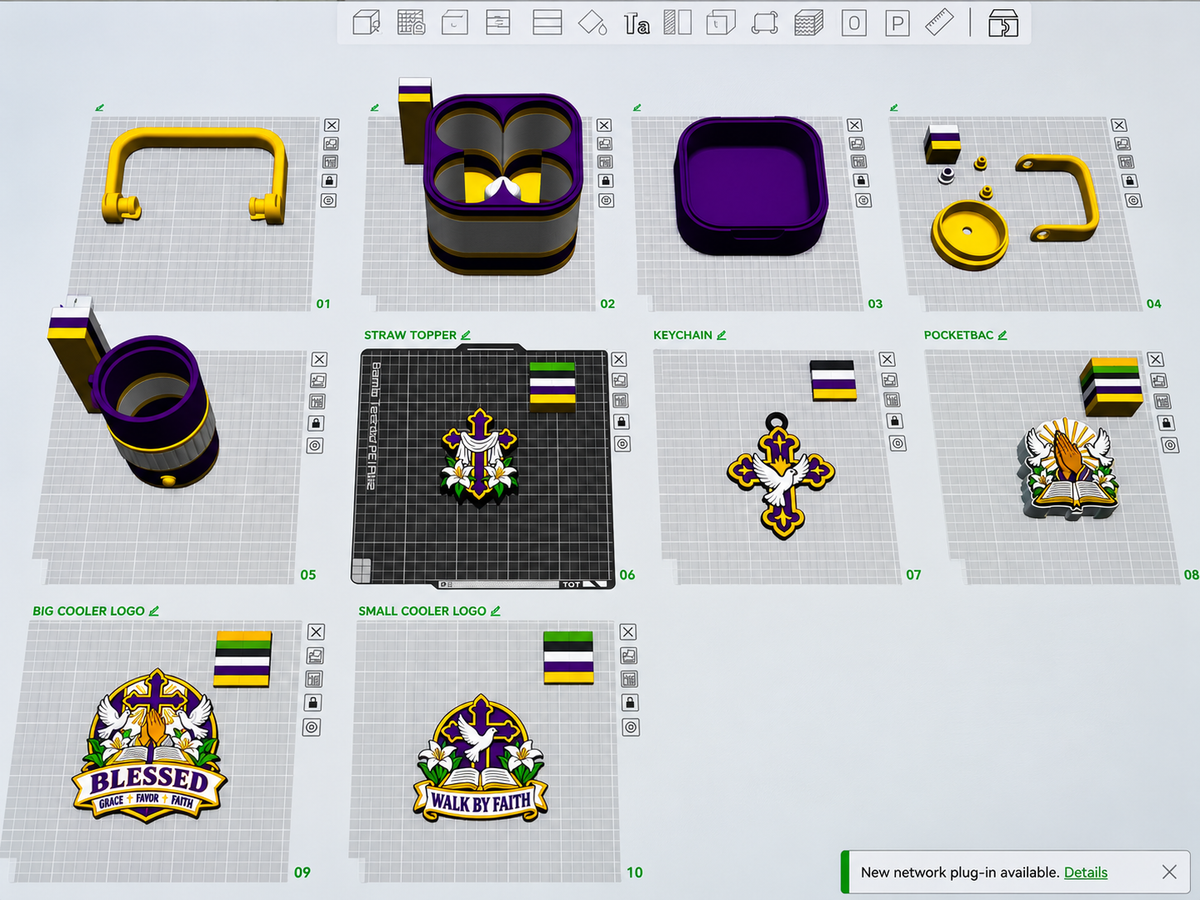Select the ruler measure tool
The width and height of the screenshot is (1200, 900).
(939, 22)
